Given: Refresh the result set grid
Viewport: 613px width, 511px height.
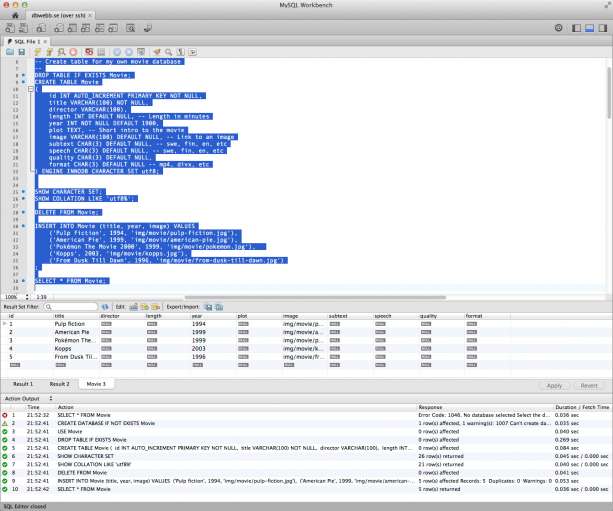Looking at the screenshot, I should [x=105, y=307].
